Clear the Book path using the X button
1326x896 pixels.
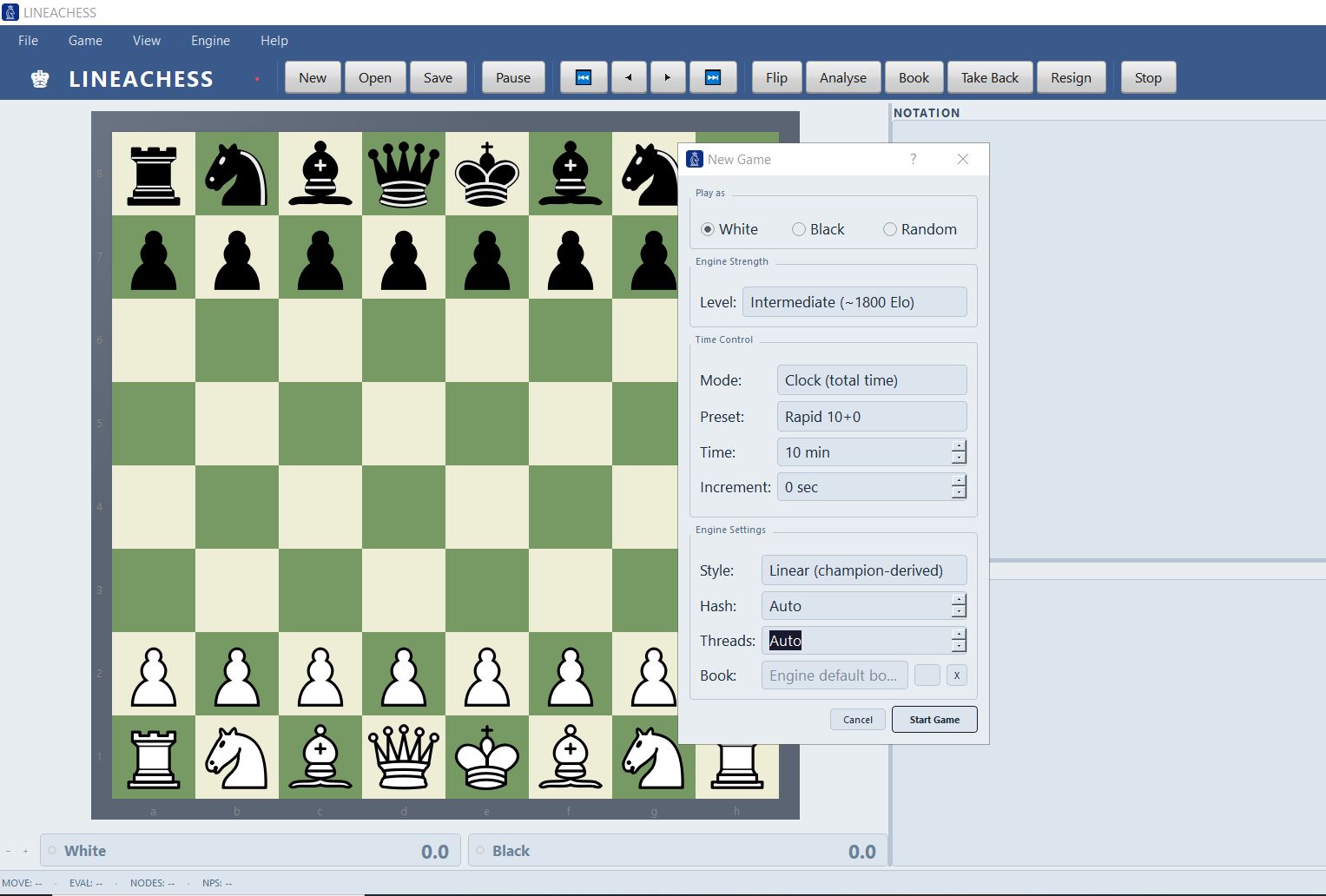coord(956,675)
